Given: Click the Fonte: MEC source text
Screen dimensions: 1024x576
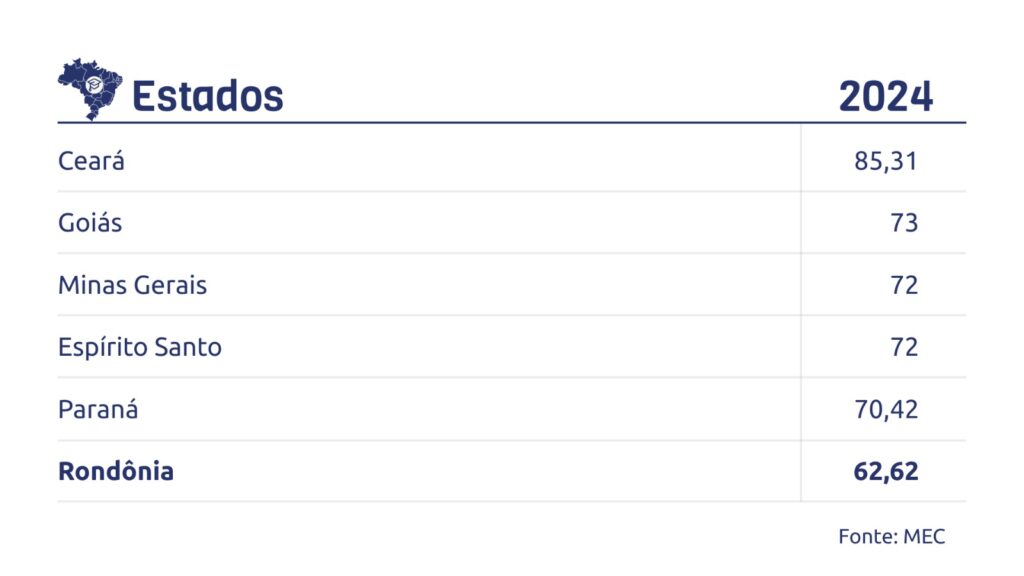Looking at the screenshot, I should coord(891,537).
